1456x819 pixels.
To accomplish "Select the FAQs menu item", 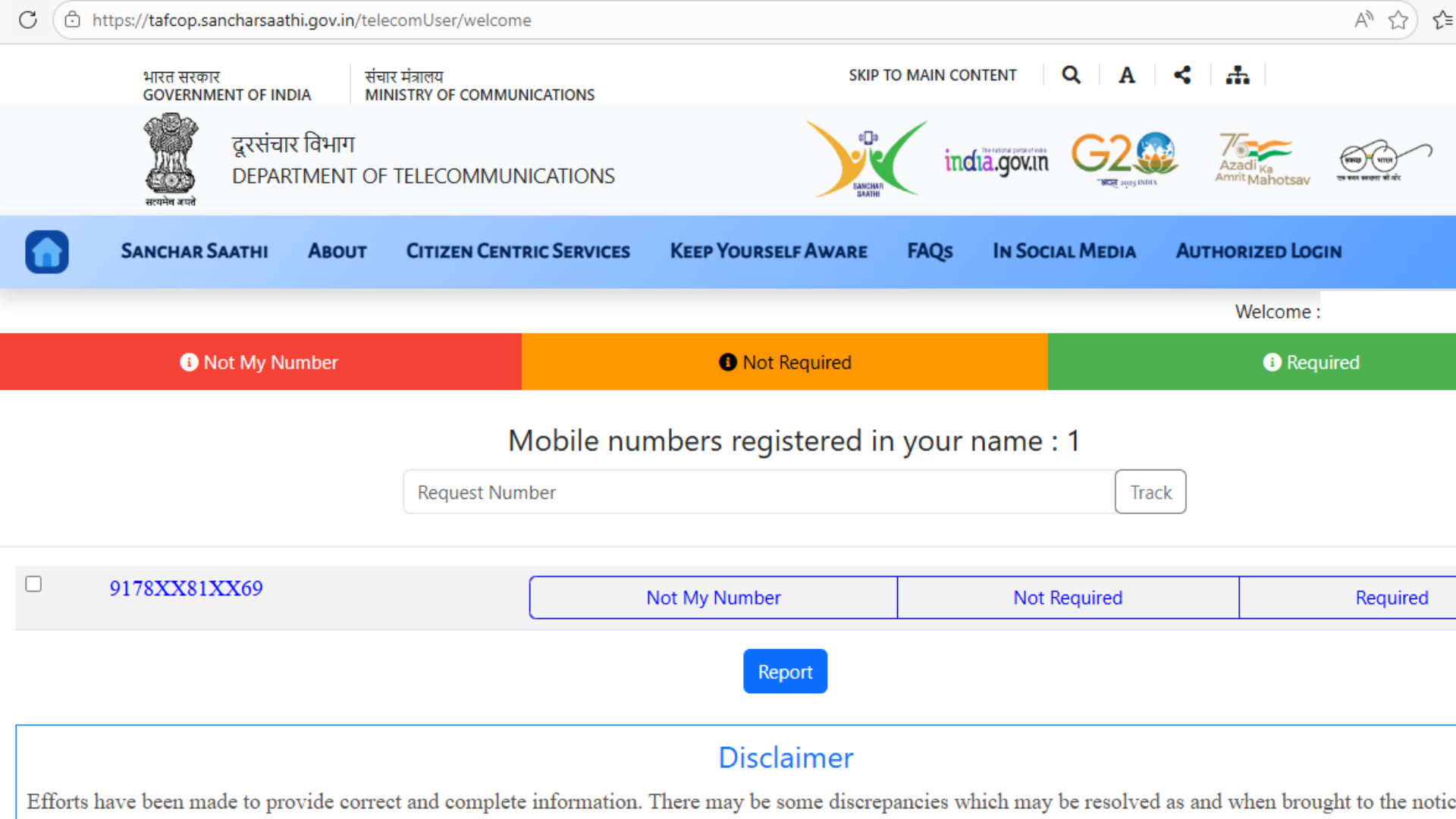I will 930,251.
